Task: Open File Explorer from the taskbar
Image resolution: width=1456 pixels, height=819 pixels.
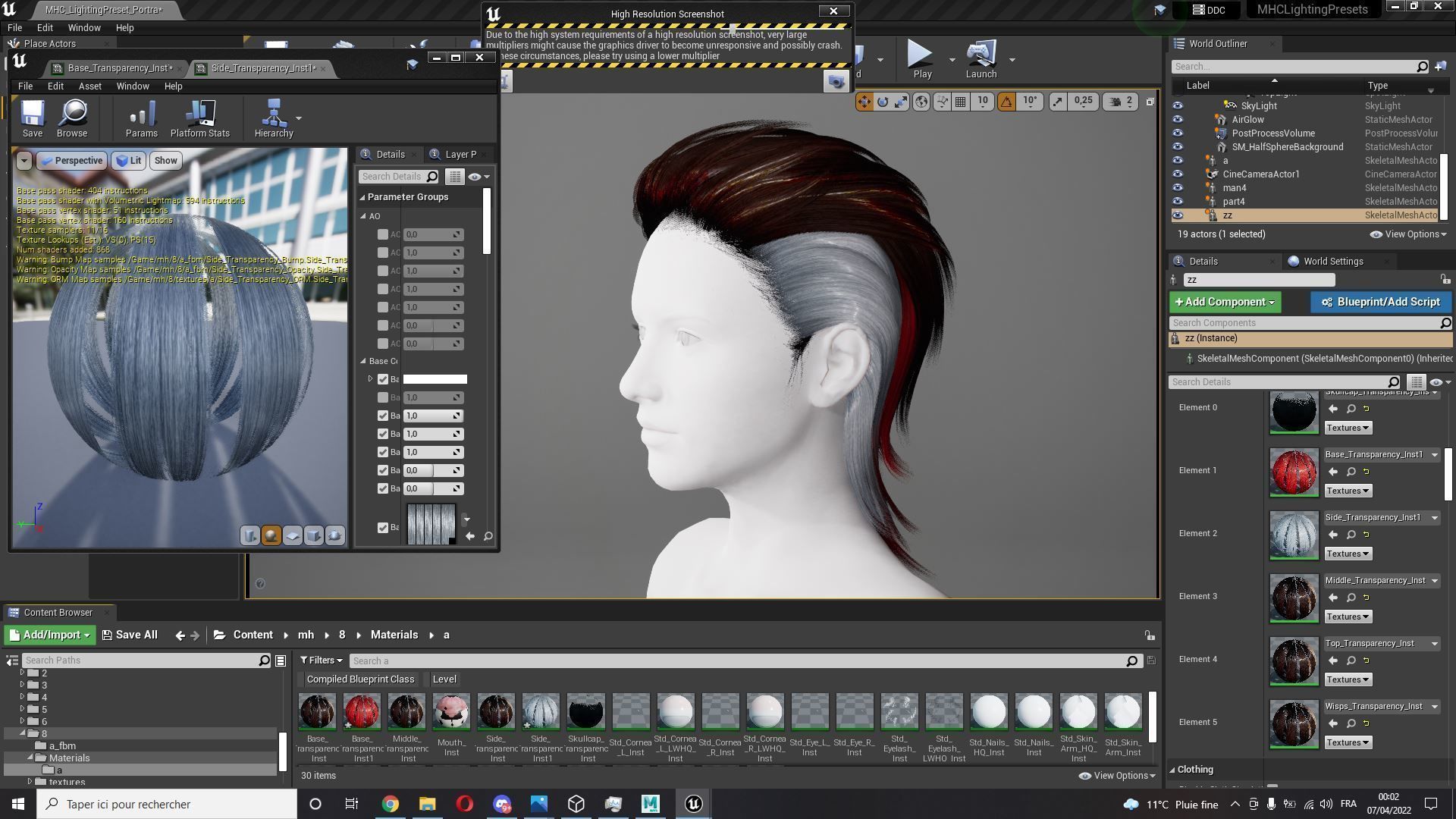Action: tap(427, 804)
